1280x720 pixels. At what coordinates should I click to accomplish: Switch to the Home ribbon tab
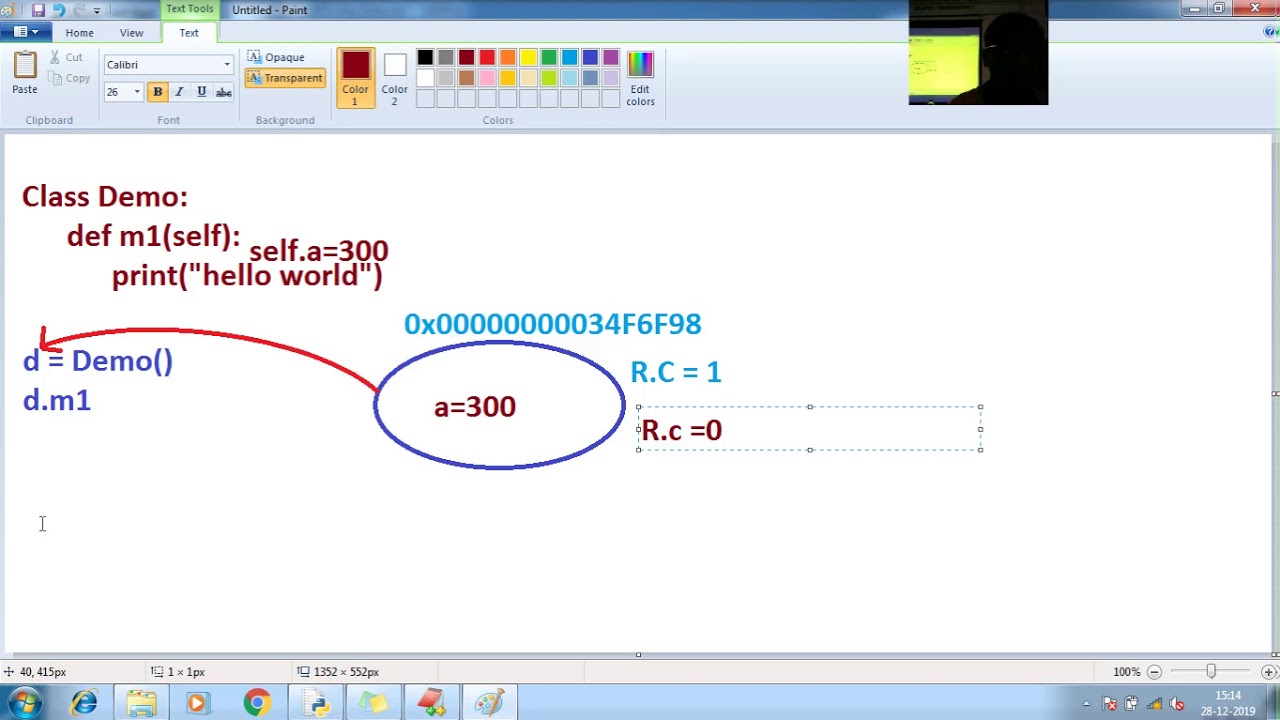click(79, 33)
